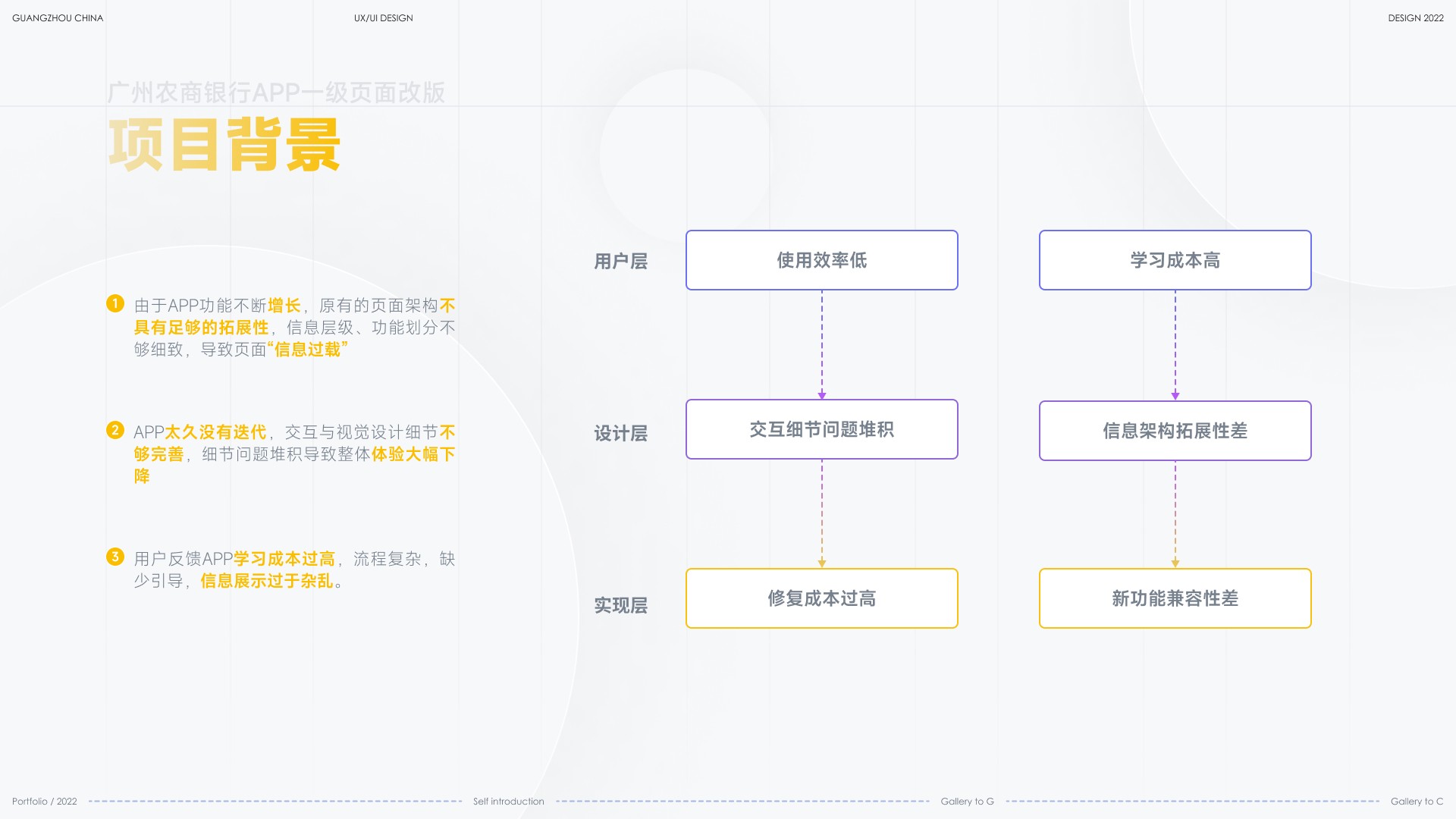Select the 学习成本高 box
1456x819 pixels.
click(x=1175, y=260)
